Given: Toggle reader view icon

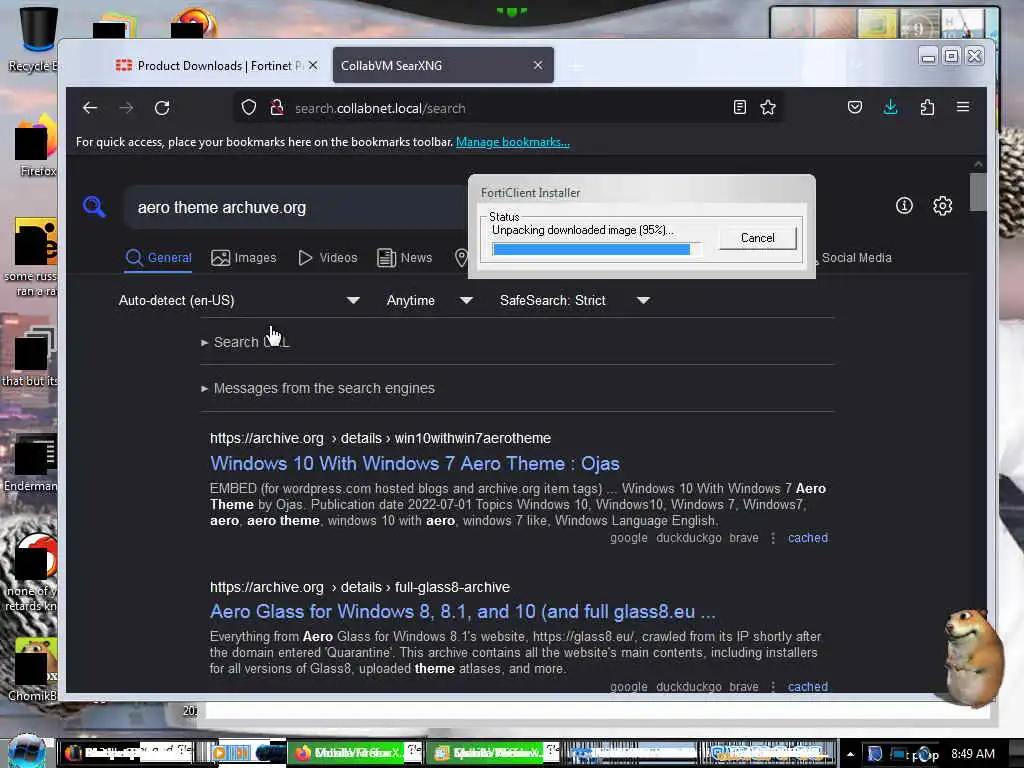Looking at the screenshot, I should tap(739, 108).
